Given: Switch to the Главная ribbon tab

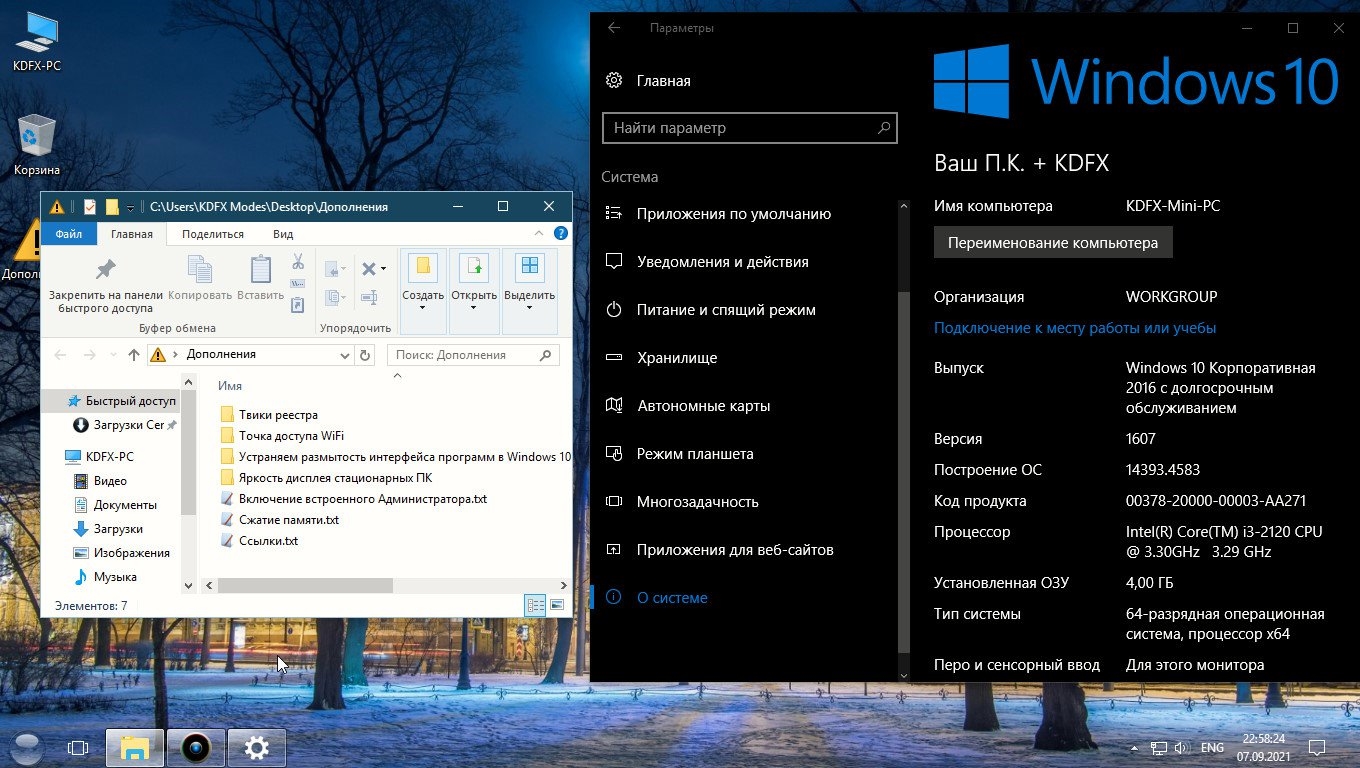Looking at the screenshot, I should pyautogui.click(x=132, y=234).
